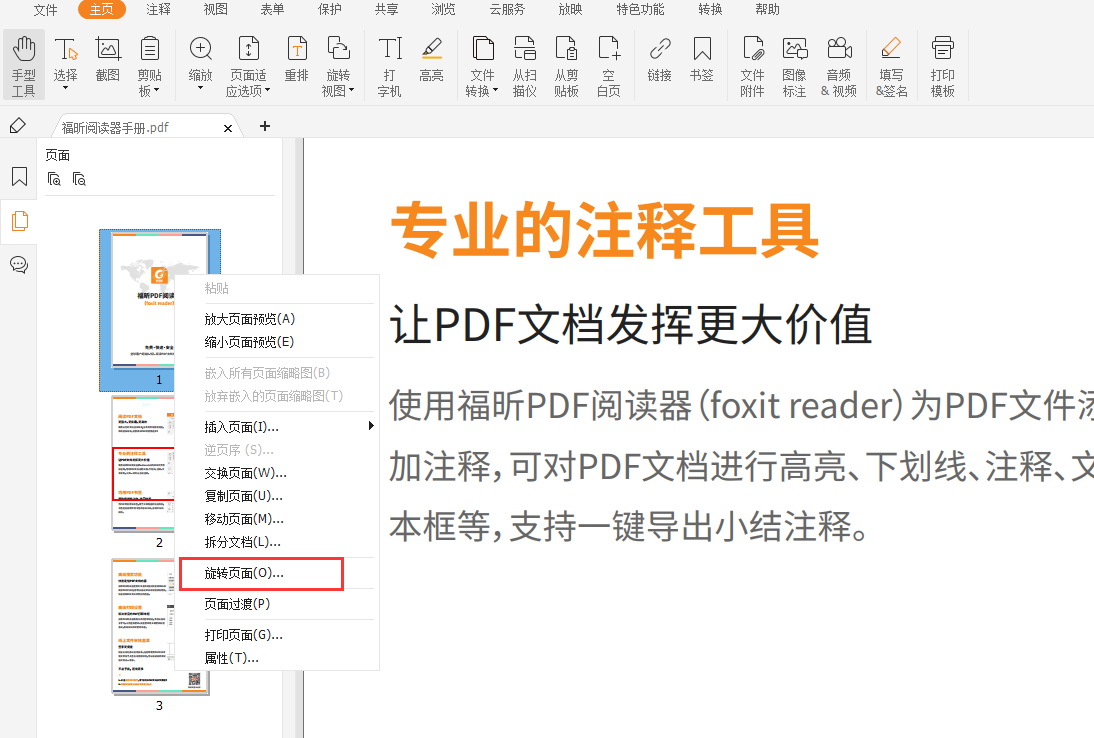Viewport: 1094px width, 738px height.
Task: Expand the 剪贴板 dropdown arrow
Action: click(156, 91)
